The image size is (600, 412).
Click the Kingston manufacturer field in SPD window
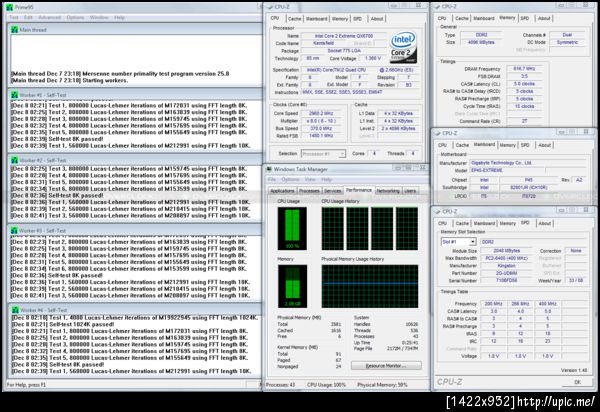pos(506,265)
